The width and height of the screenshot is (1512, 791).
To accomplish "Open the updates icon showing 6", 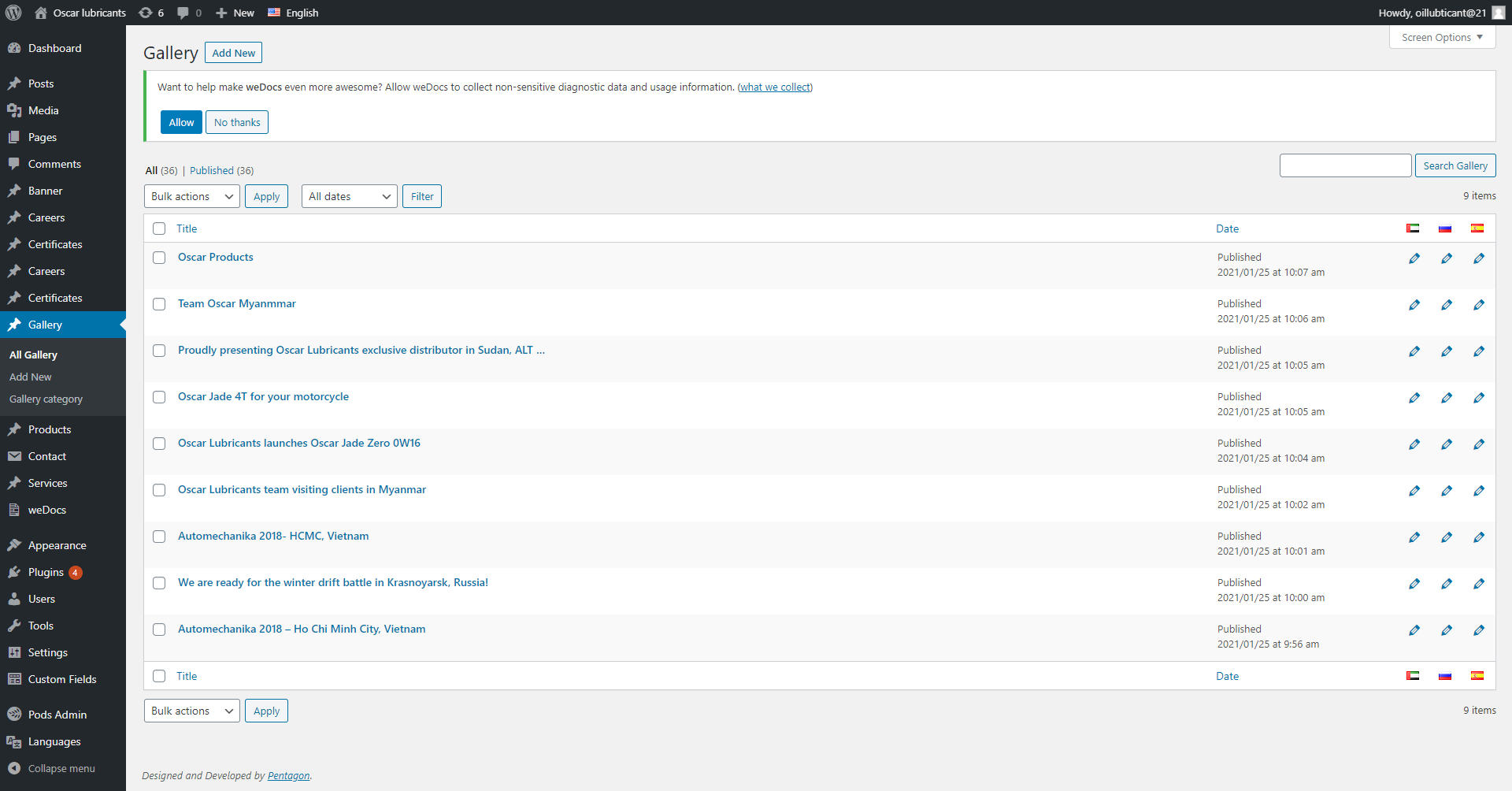I will (x=146, y=13).
